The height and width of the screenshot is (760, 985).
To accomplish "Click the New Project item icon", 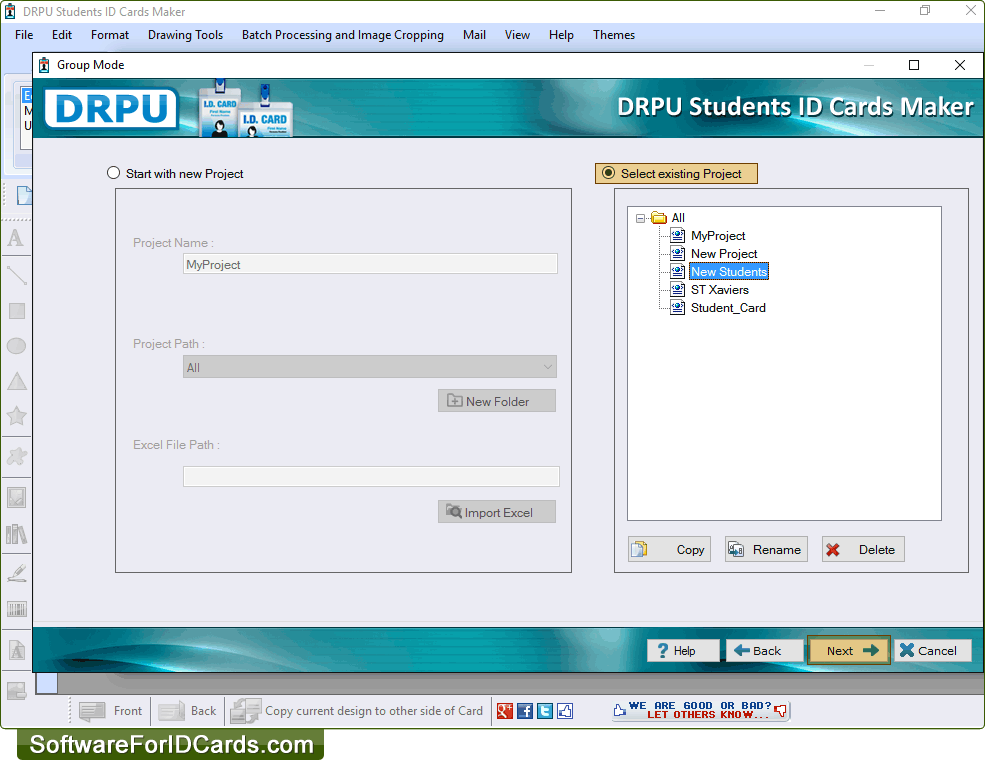I will pos(677,254).
